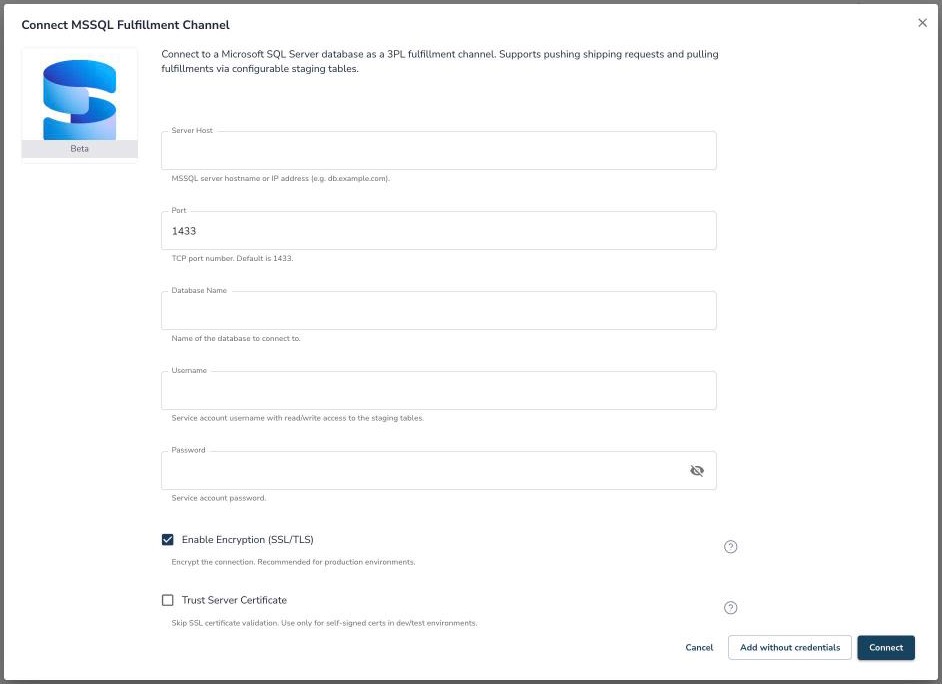Click Add without credentials button
942x684 pixels.
tap(790, 647)
